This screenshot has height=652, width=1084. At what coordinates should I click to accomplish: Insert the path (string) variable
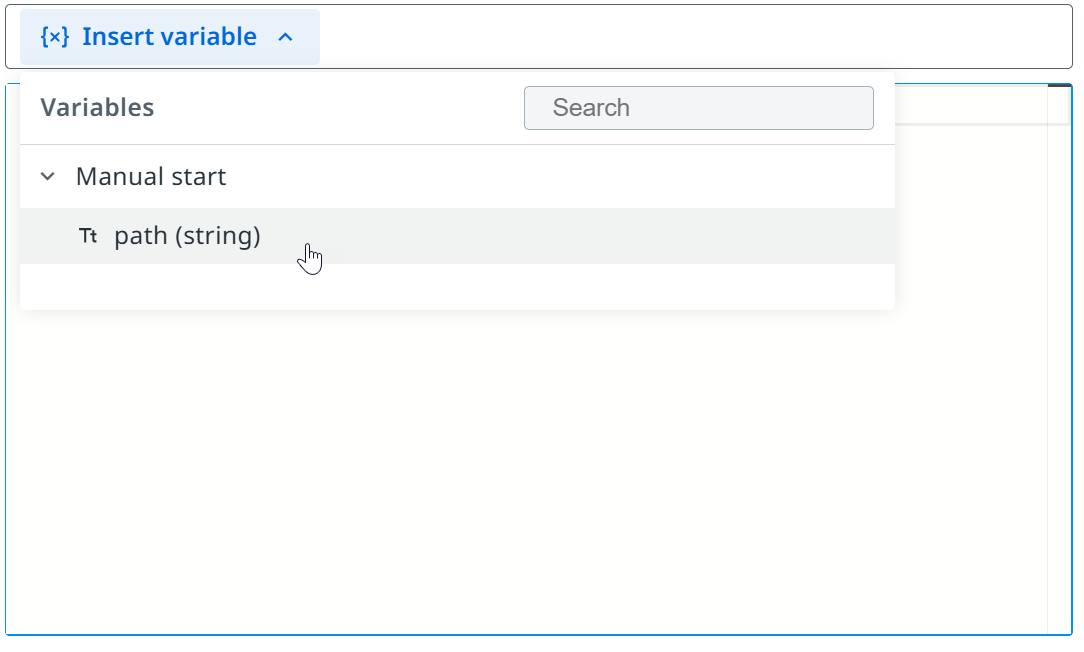457,236
